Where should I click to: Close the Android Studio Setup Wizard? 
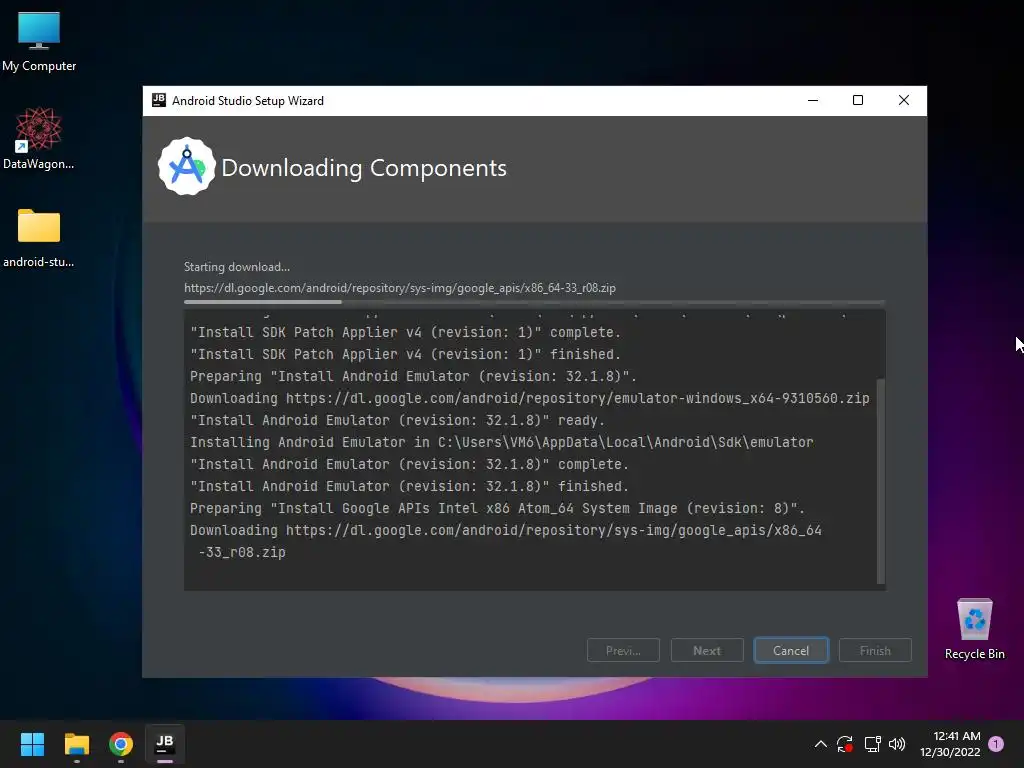904,101
